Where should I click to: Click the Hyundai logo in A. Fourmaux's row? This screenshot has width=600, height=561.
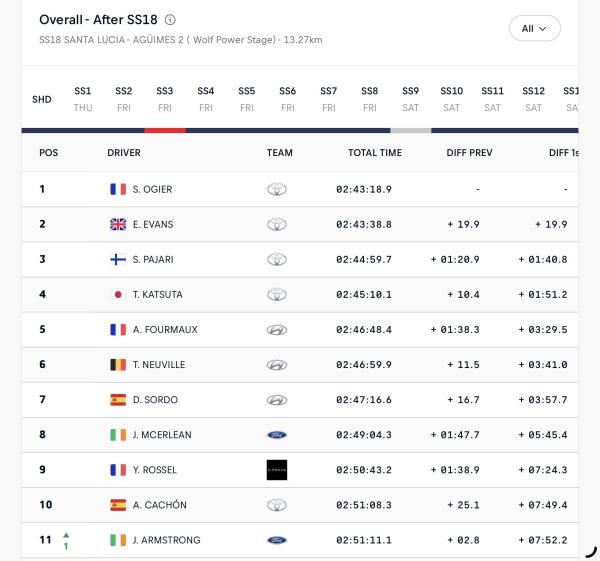click(277, 329)
